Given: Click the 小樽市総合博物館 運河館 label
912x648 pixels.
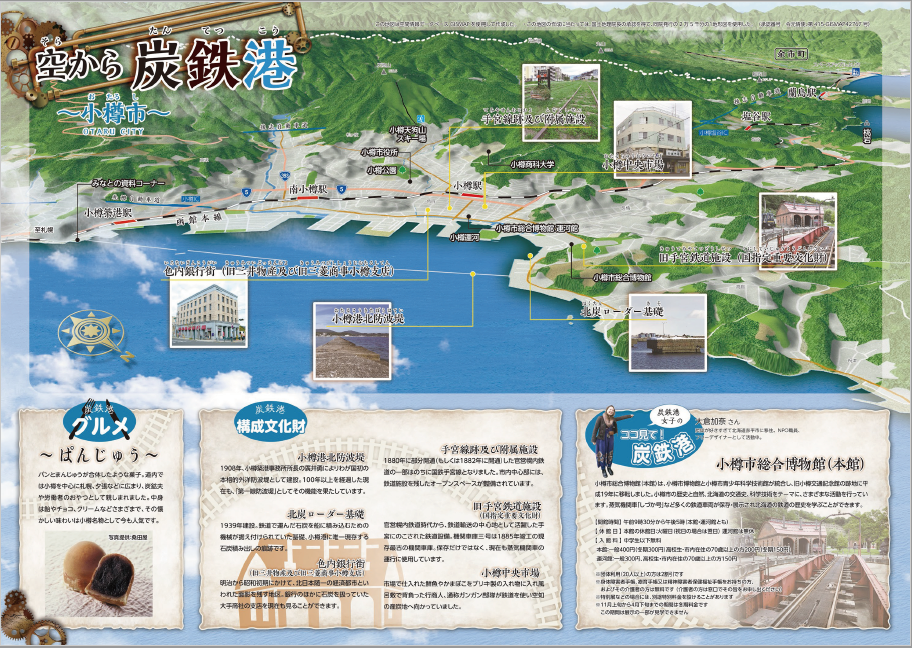Looking at the screenshot, I should (x=537, y=229).
